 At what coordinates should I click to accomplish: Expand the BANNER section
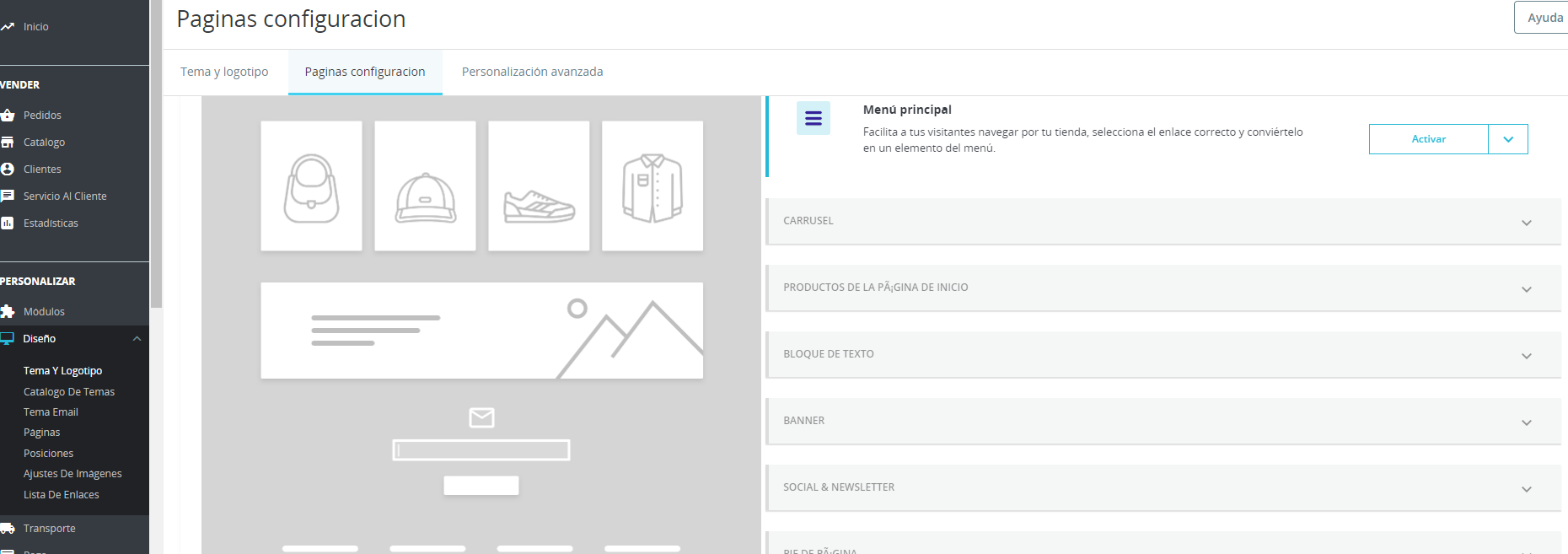[x=1163, y=421]
